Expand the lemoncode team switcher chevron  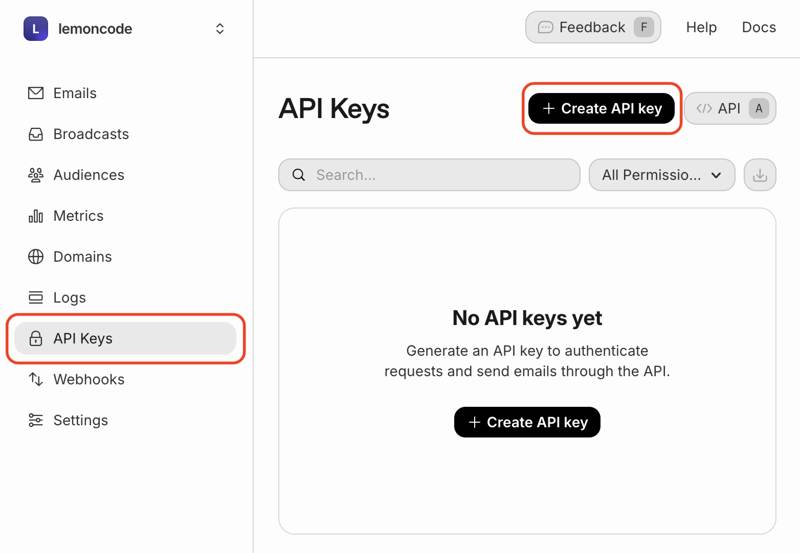[220, 29]
